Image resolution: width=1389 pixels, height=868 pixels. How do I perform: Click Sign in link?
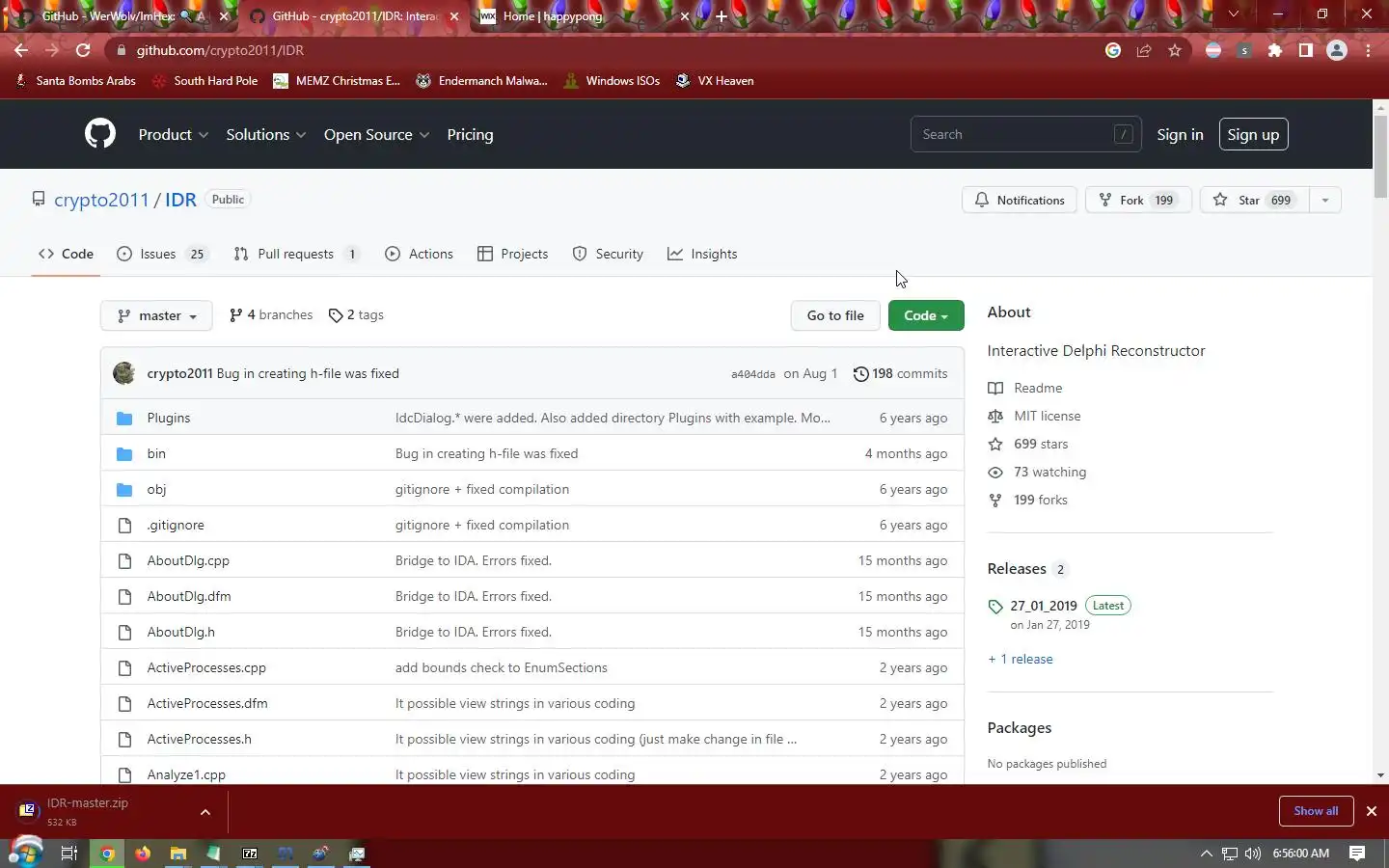[x=1180, y=134]
